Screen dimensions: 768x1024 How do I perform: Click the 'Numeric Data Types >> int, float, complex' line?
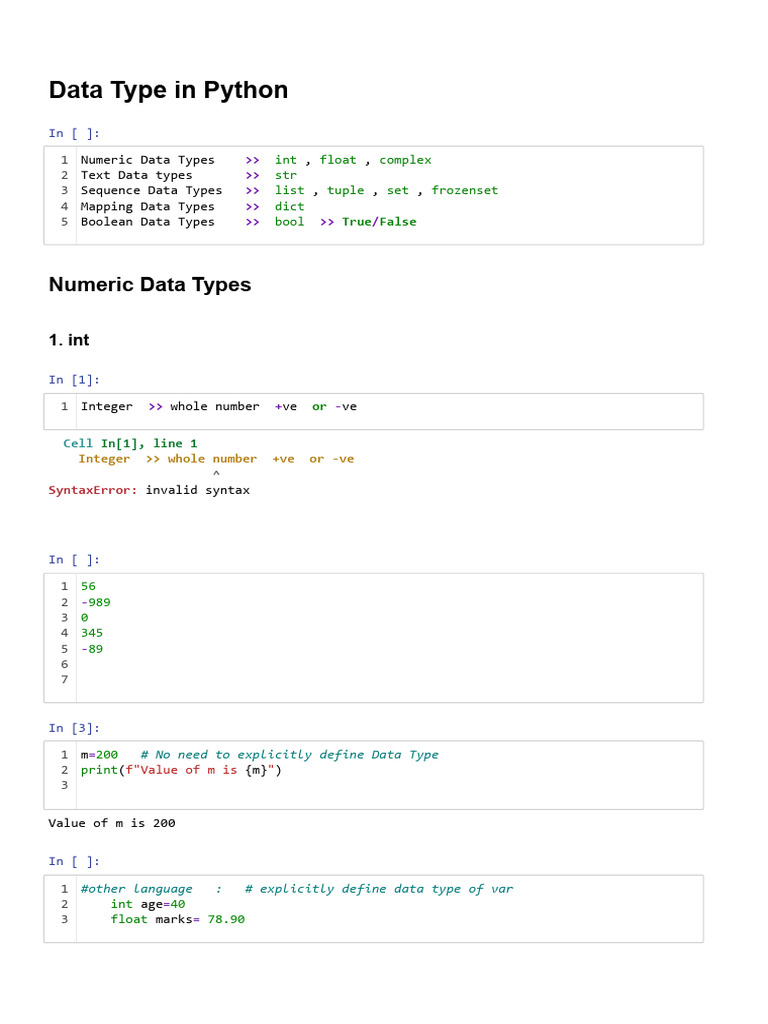(256, 160)
